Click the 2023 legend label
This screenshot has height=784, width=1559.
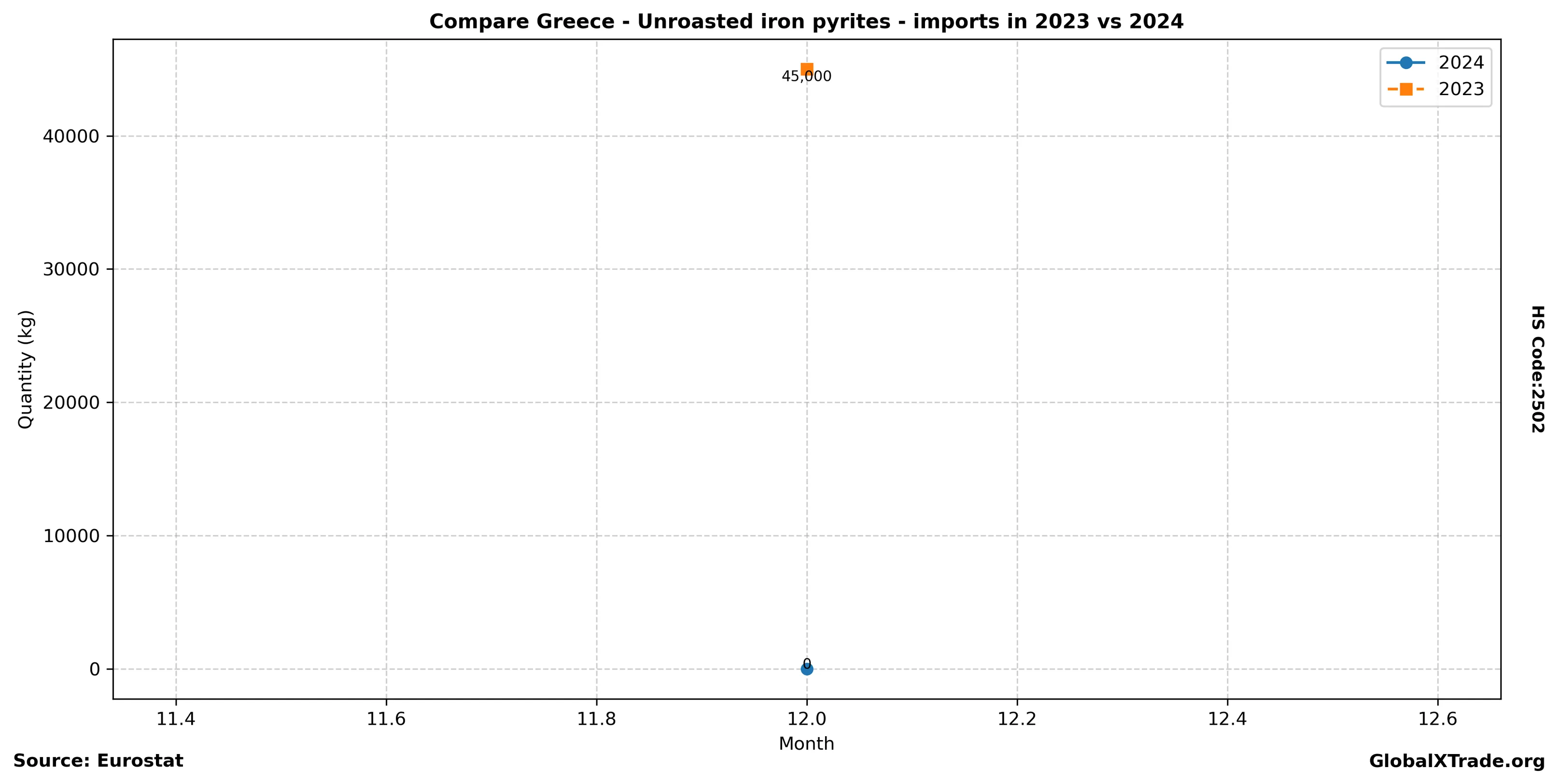(x=1461, y=89)
